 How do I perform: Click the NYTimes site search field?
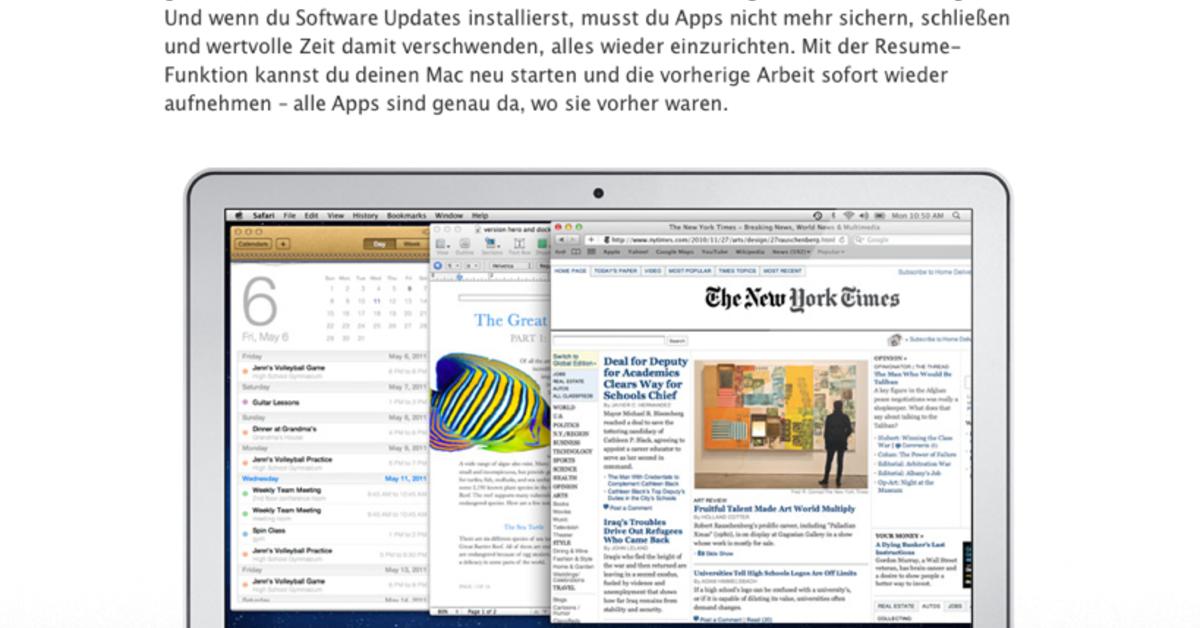click(608, 340)
